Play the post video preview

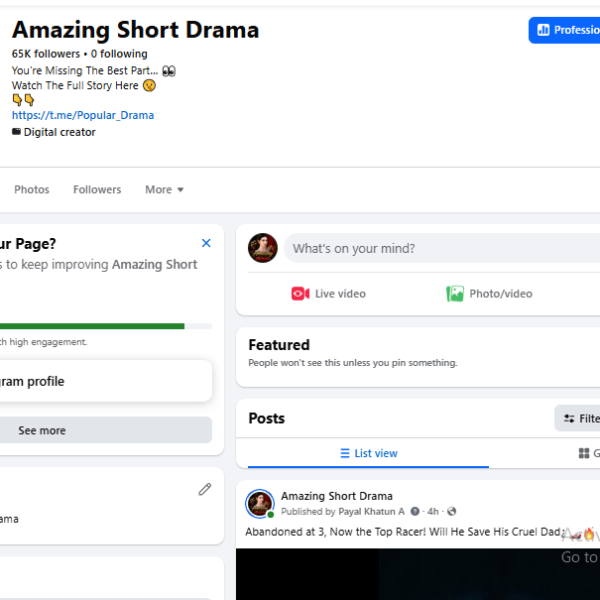pyautogui.click(x=418, y=574)
